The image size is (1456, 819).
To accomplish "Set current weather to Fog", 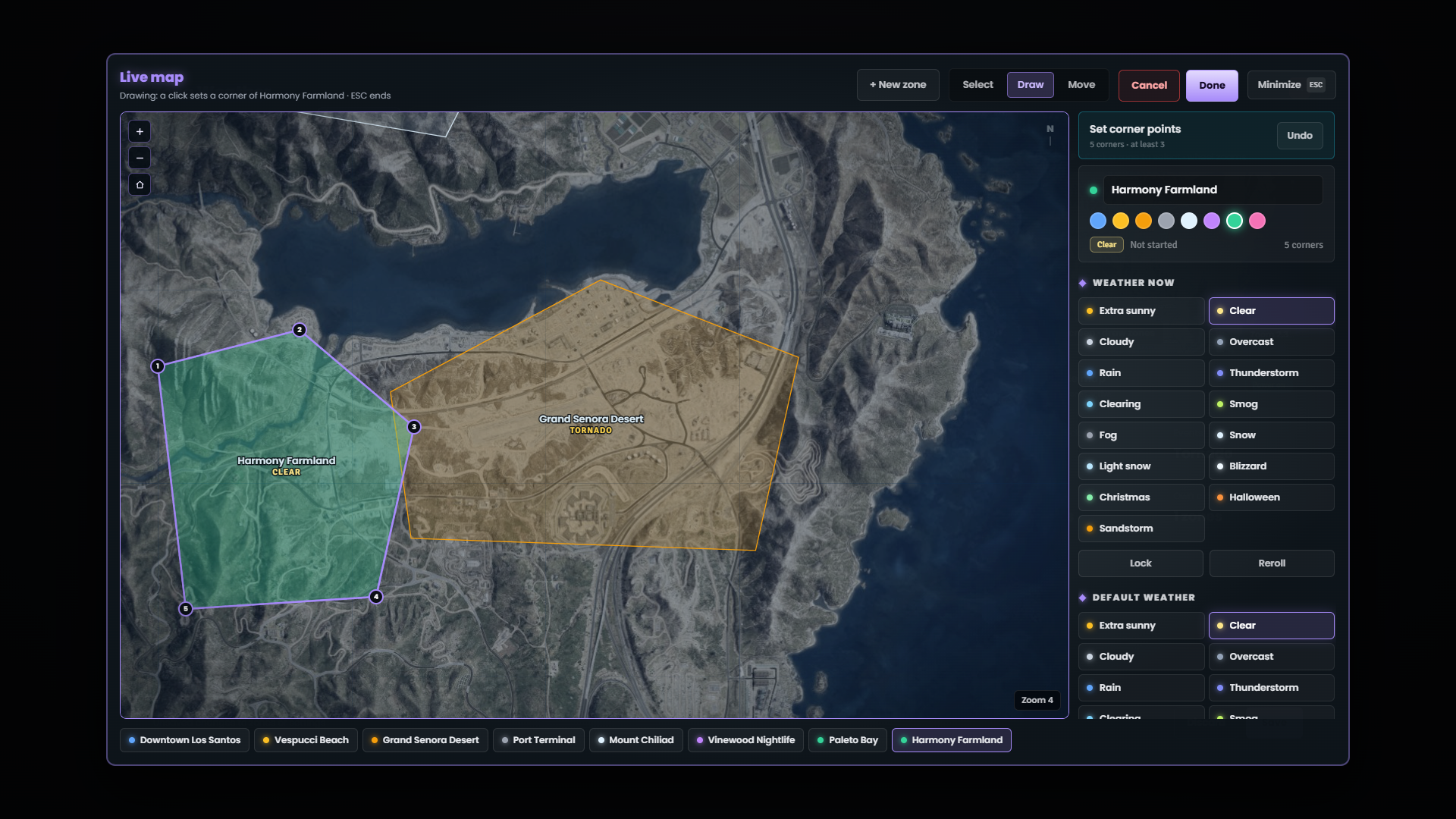I will point(1141,435).
